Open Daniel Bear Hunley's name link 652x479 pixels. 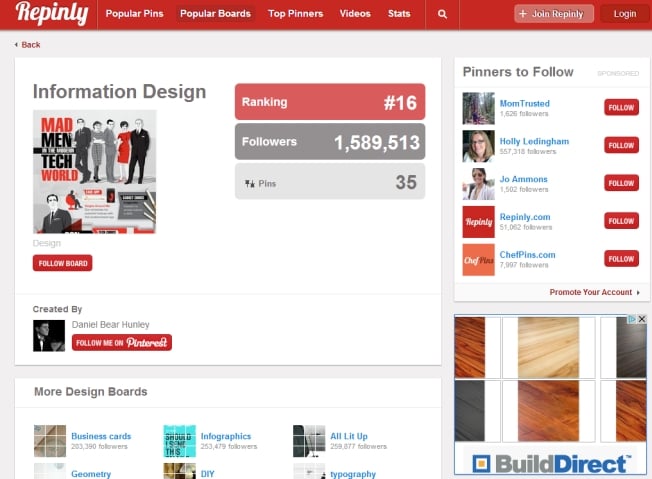coord(111,325)
